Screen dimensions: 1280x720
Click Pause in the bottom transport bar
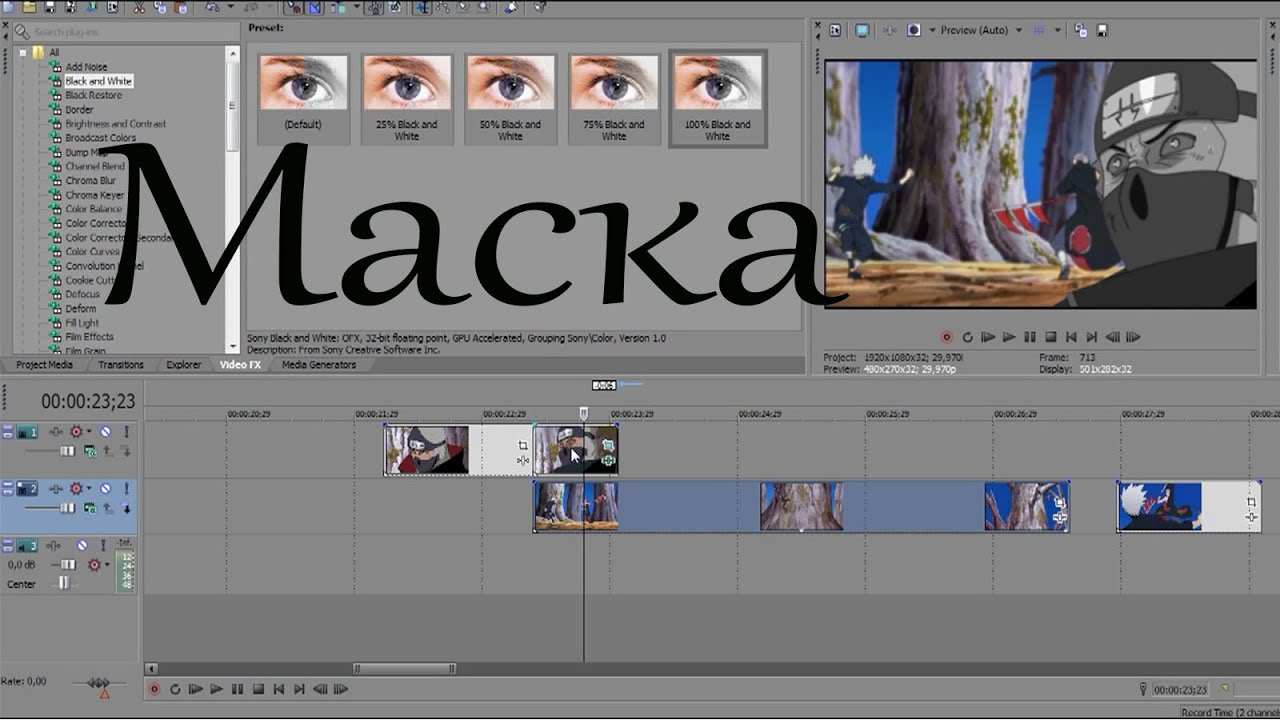237,688
